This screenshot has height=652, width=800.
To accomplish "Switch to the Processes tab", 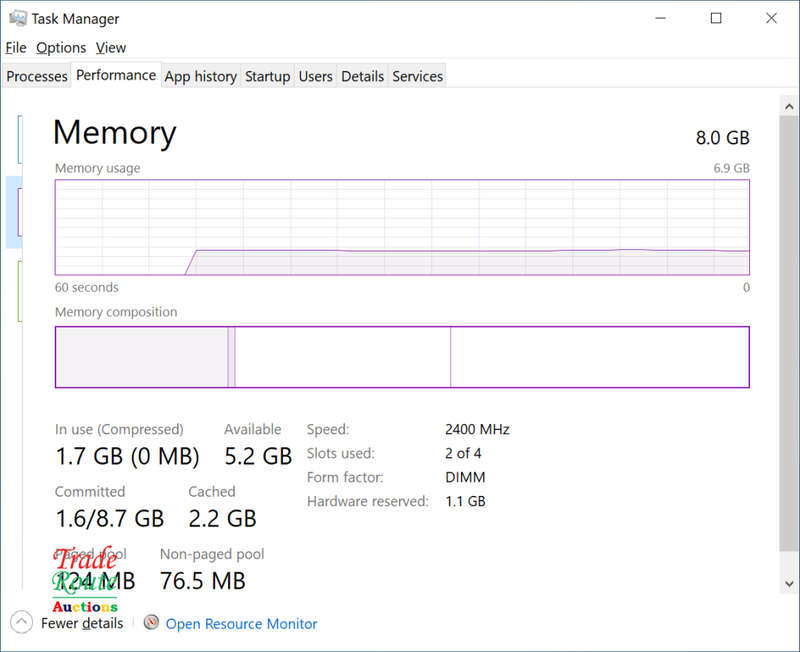I will (x=37, y=76).
